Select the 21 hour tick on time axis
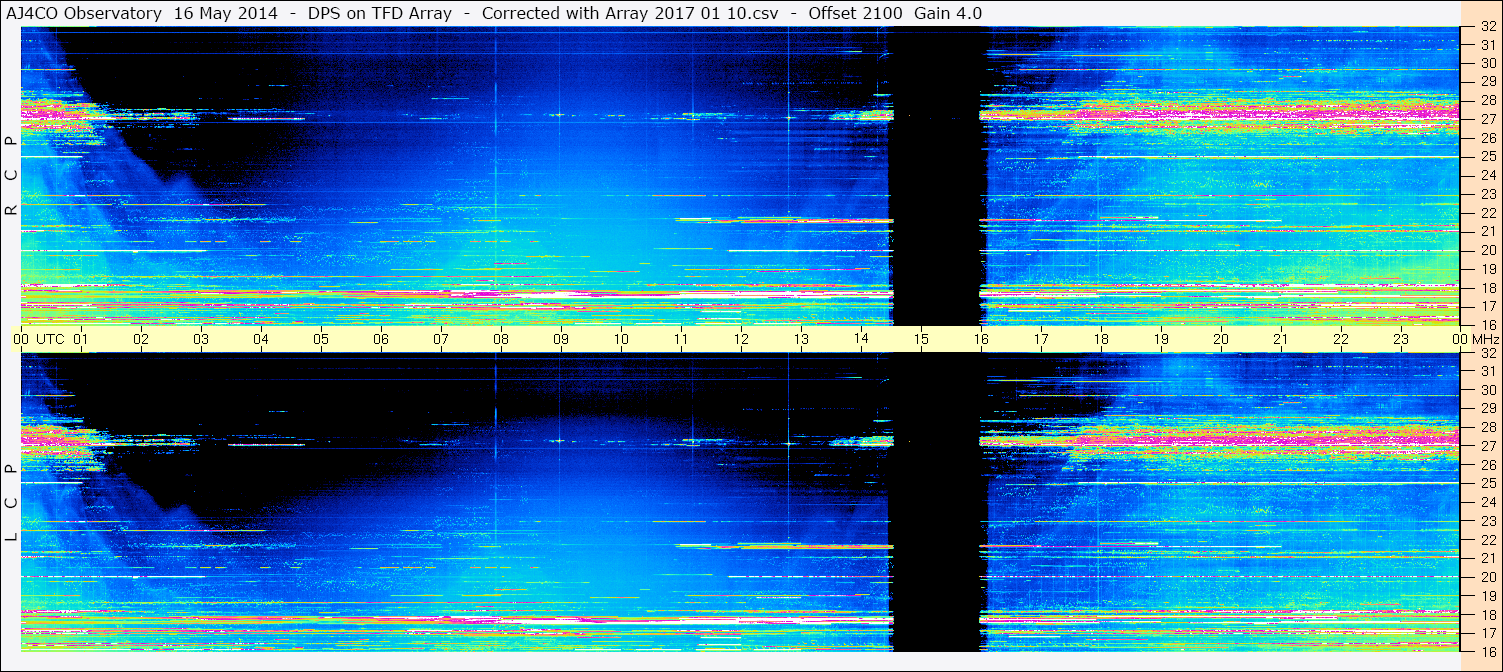The width and height of the screenshot is (1503, 672). (x=1281, y=339)
